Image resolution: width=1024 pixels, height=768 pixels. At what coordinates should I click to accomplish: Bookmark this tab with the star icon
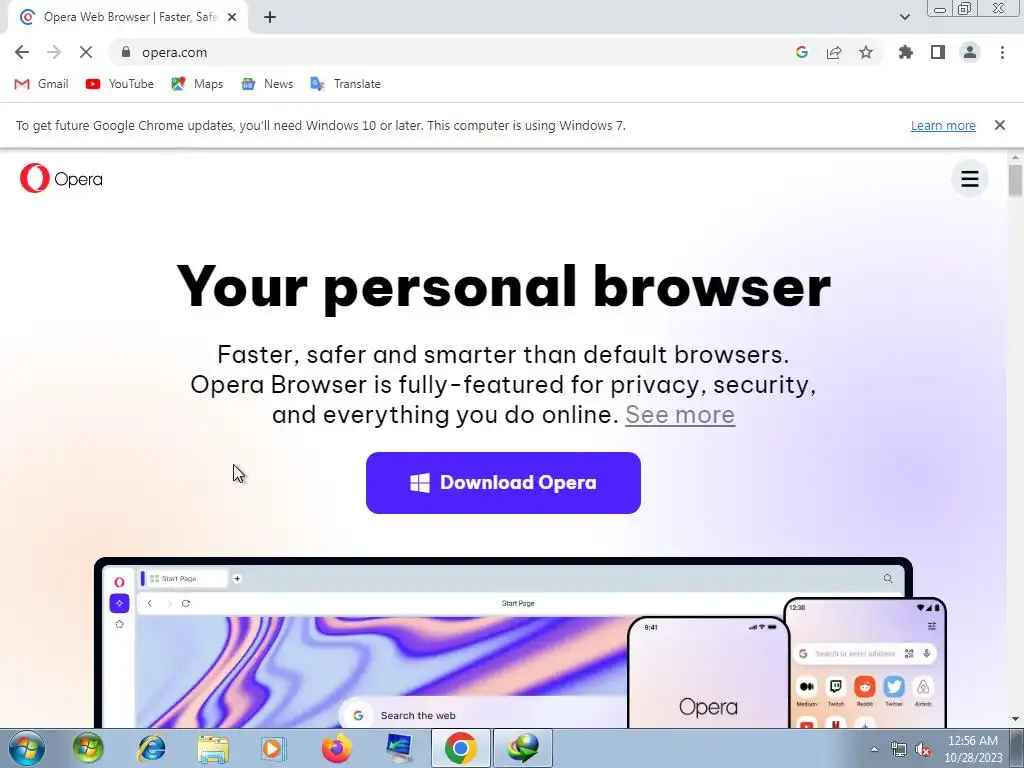866,52
